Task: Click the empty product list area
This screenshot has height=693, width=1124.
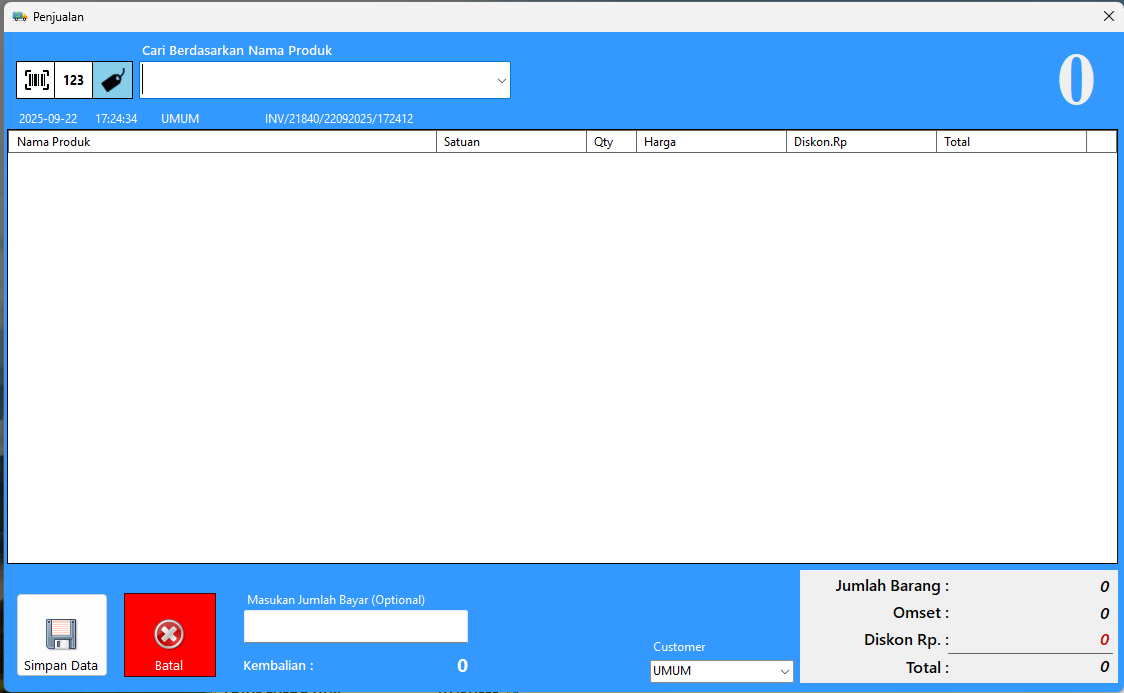Action: (562, 357)
